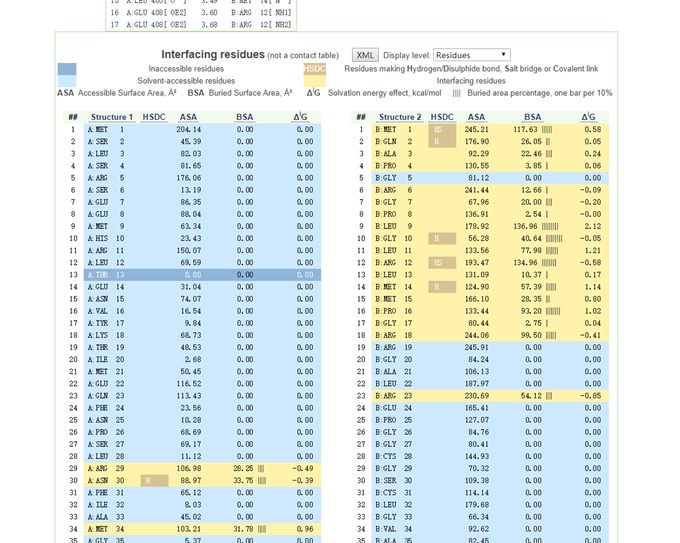Click the Interfacing residues yellow legend swatch
This screenshot has width=680, height=543.
(x=314, y=81)
